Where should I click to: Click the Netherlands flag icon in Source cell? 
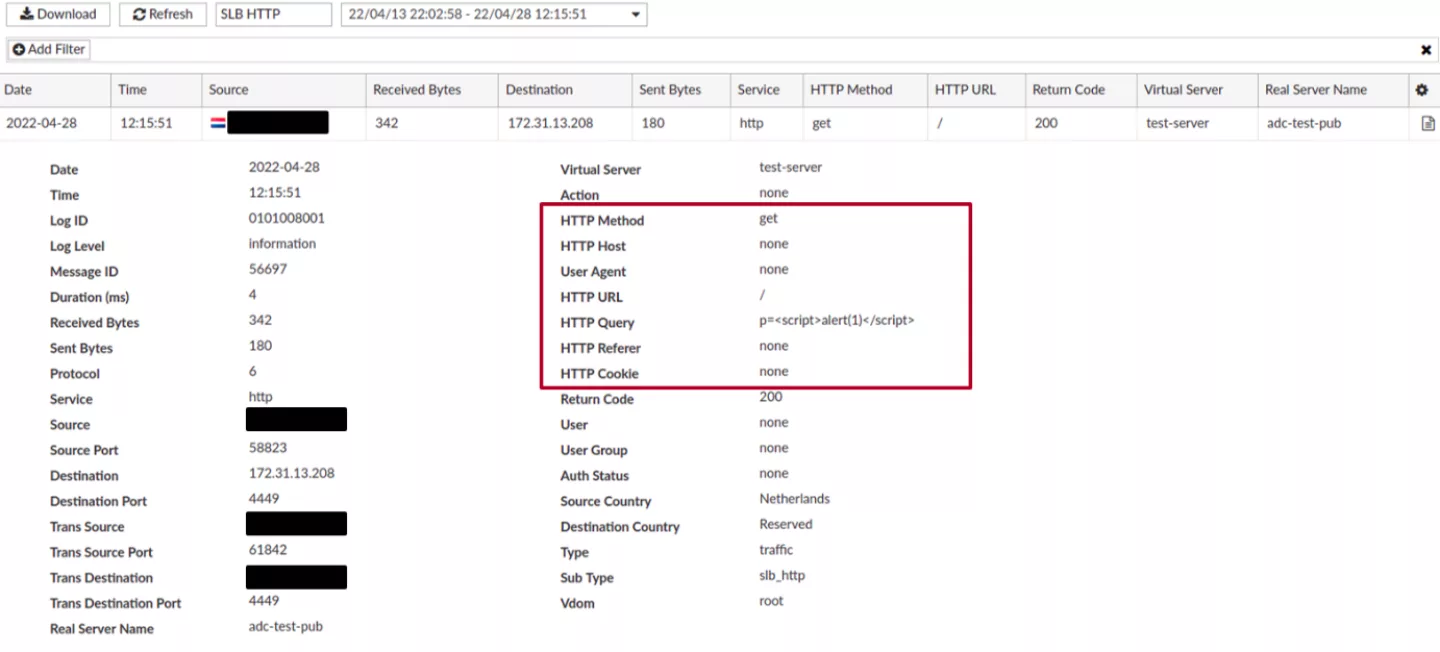pos(218,123)
